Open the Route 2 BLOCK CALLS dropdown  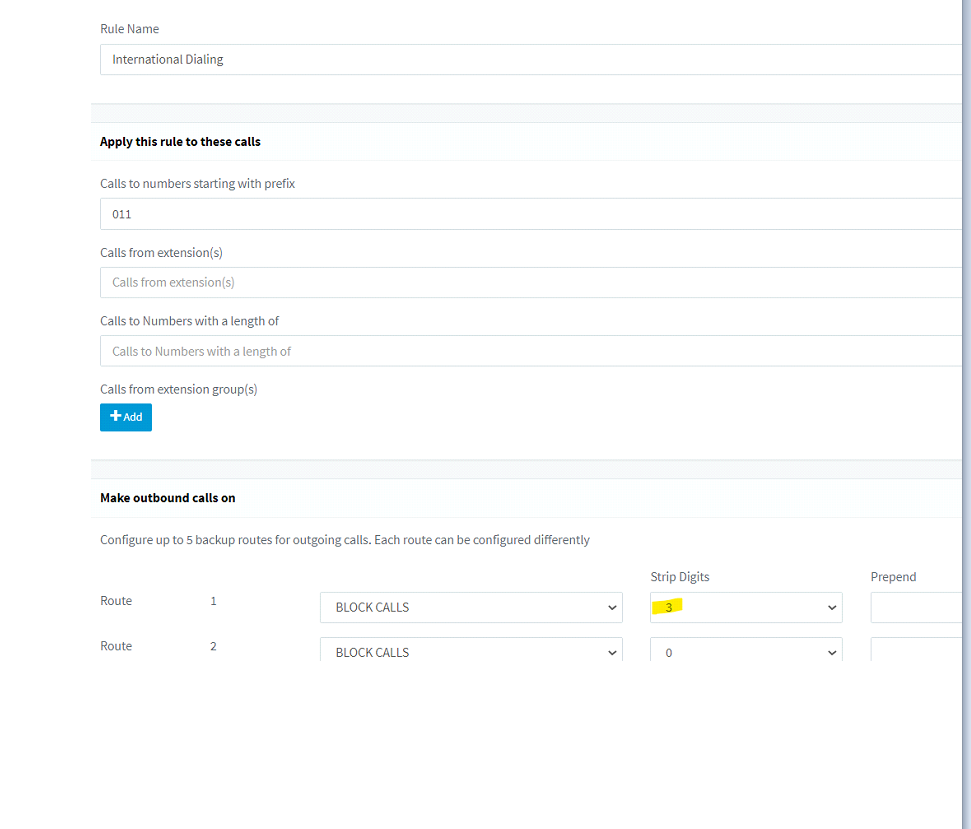(x=470, y=652)
